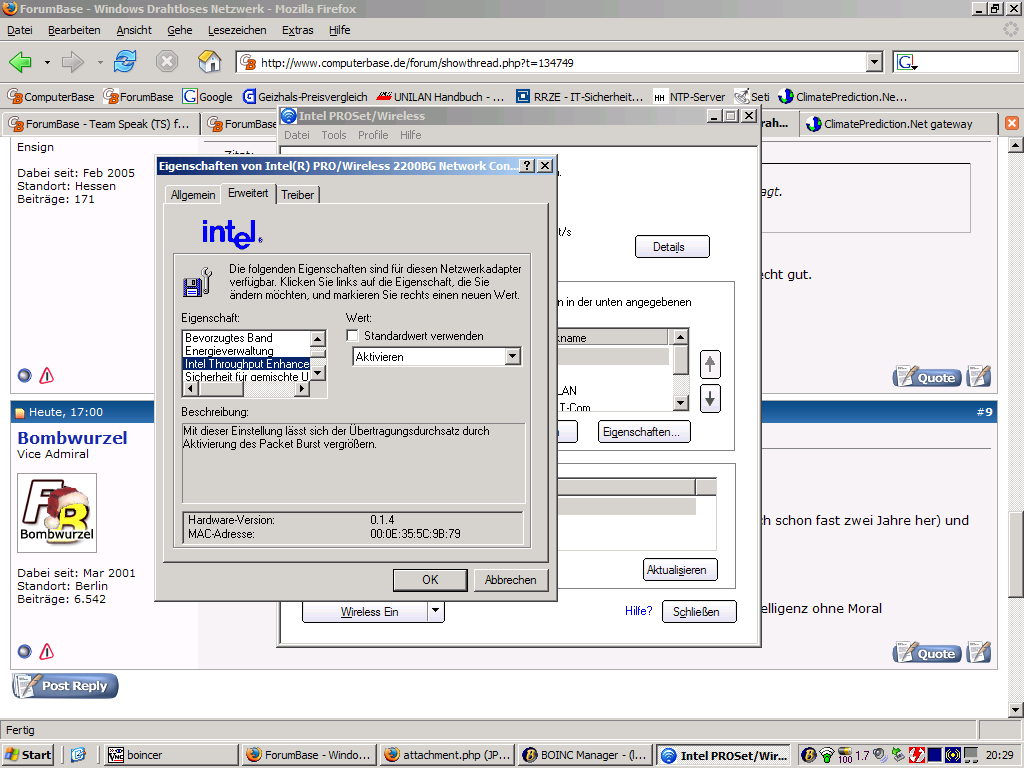Switch to the Allgemein tab
This screenshot has width=1024, height=768.
point(193,195)
